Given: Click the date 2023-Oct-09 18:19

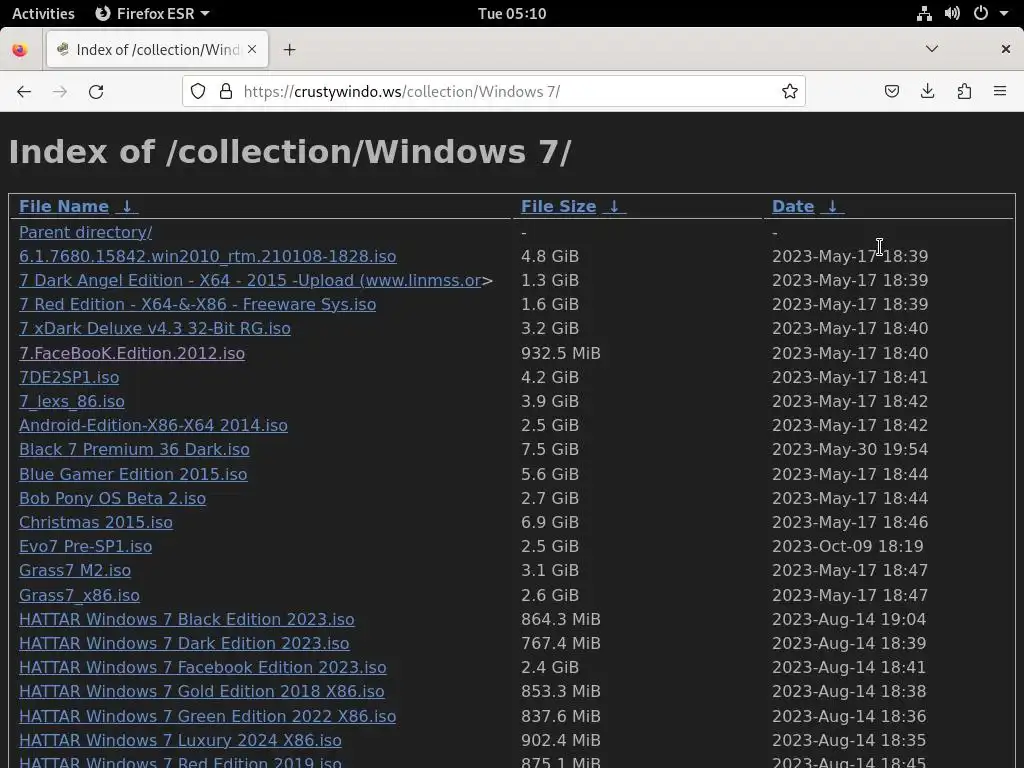Looking at the screenshot, I should tap(848, 547).
